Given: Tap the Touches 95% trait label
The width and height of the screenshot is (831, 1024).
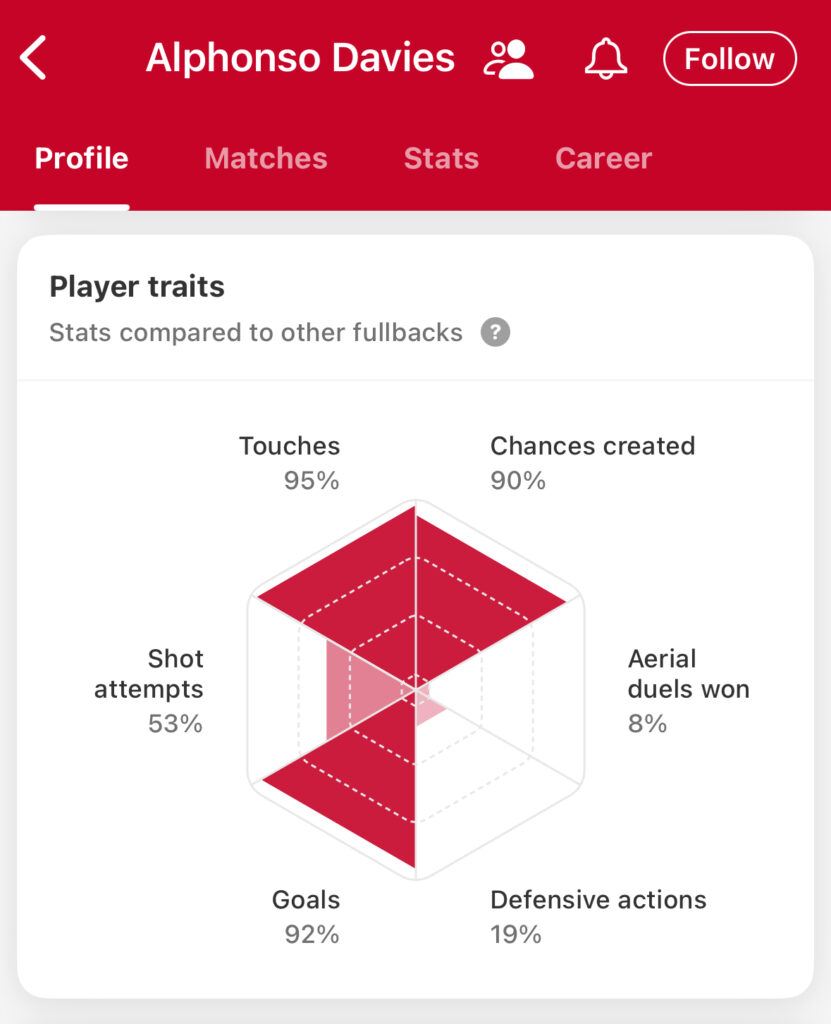Looking at the screenshot, I should tap(289, 463).
